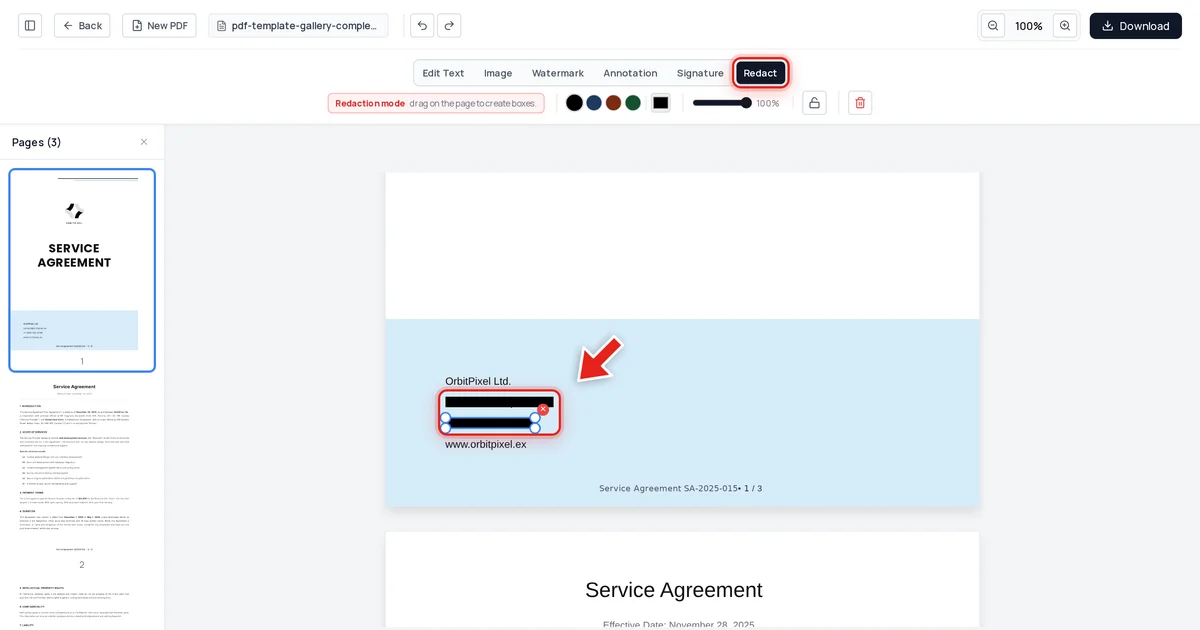This screenshot has width=1200, height=630.
Task: Switch to the Edit Text tab
Action: click(443, 73)
